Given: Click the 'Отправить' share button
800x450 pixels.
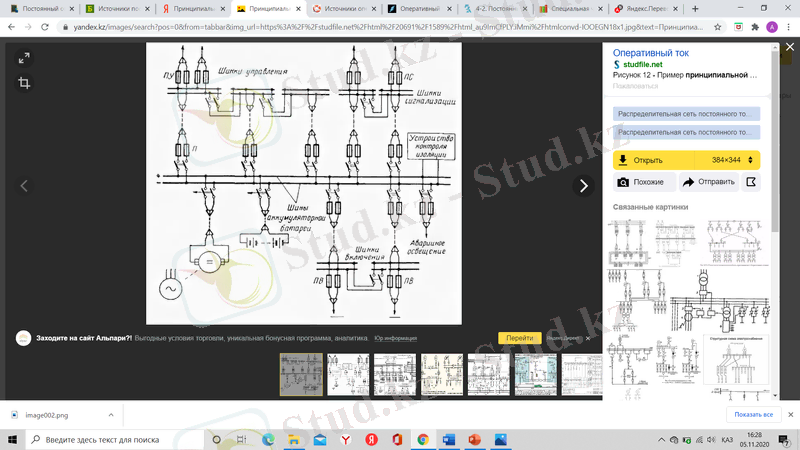Looking at the screenshot, I should coord(708,182).
